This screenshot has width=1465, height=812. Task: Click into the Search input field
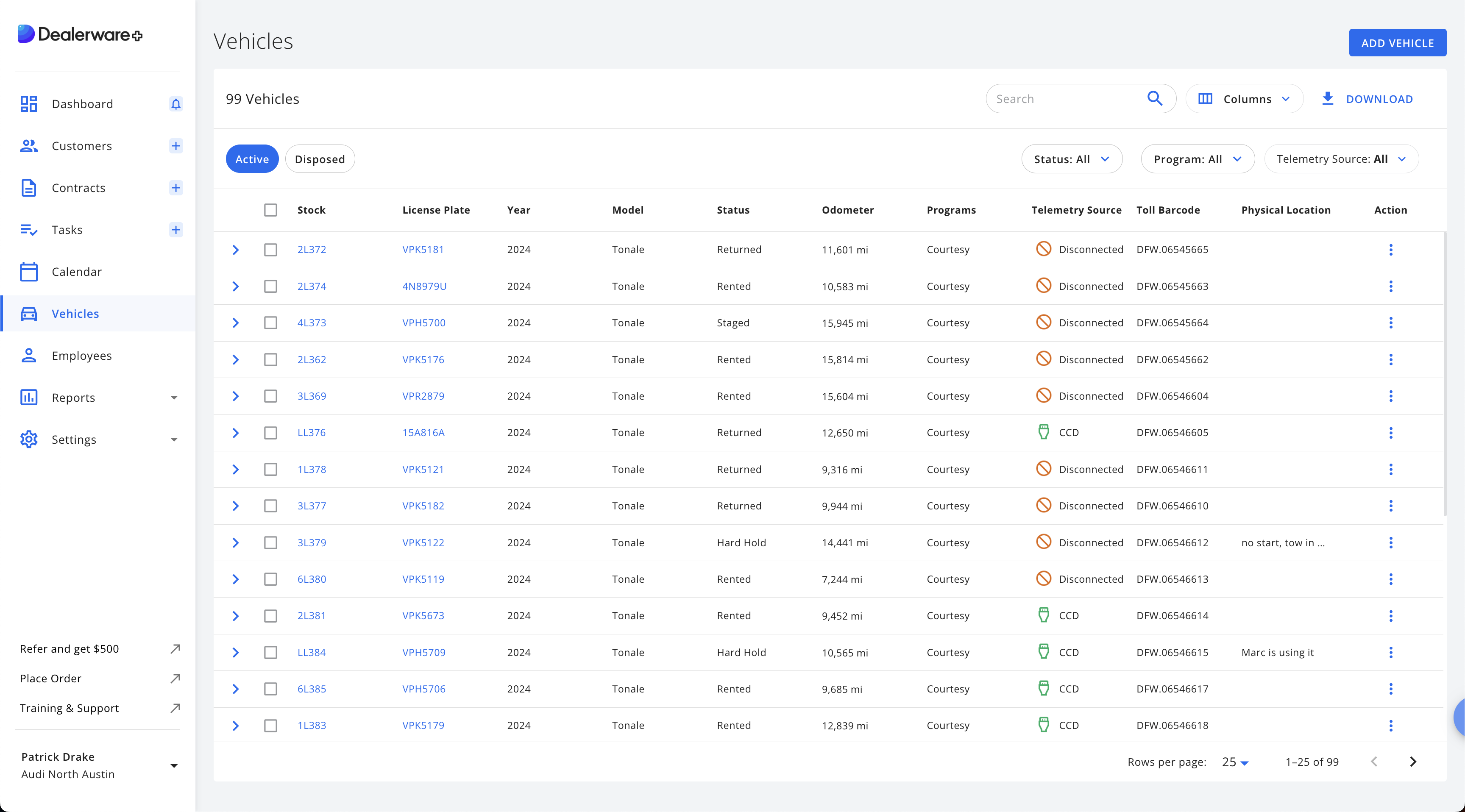[1067, 99]
